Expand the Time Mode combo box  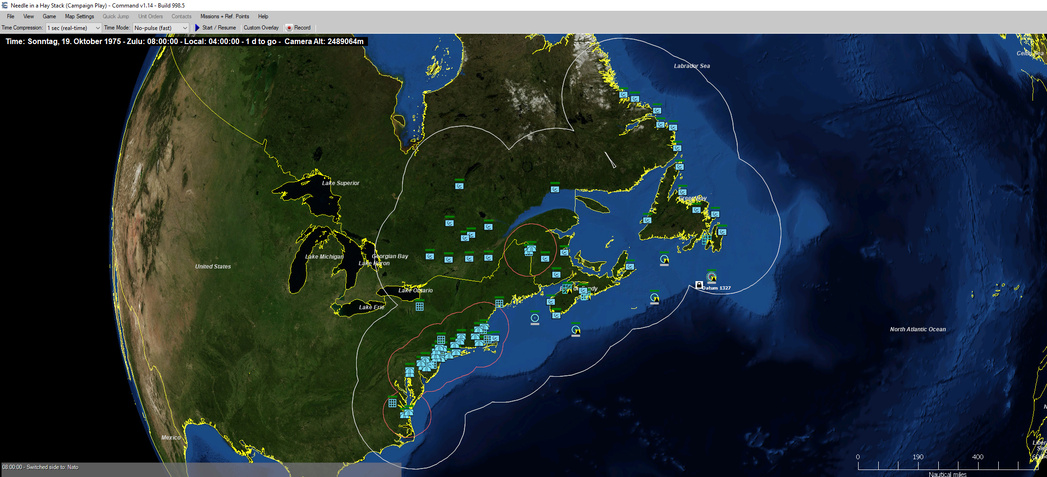tap(160, 28)
